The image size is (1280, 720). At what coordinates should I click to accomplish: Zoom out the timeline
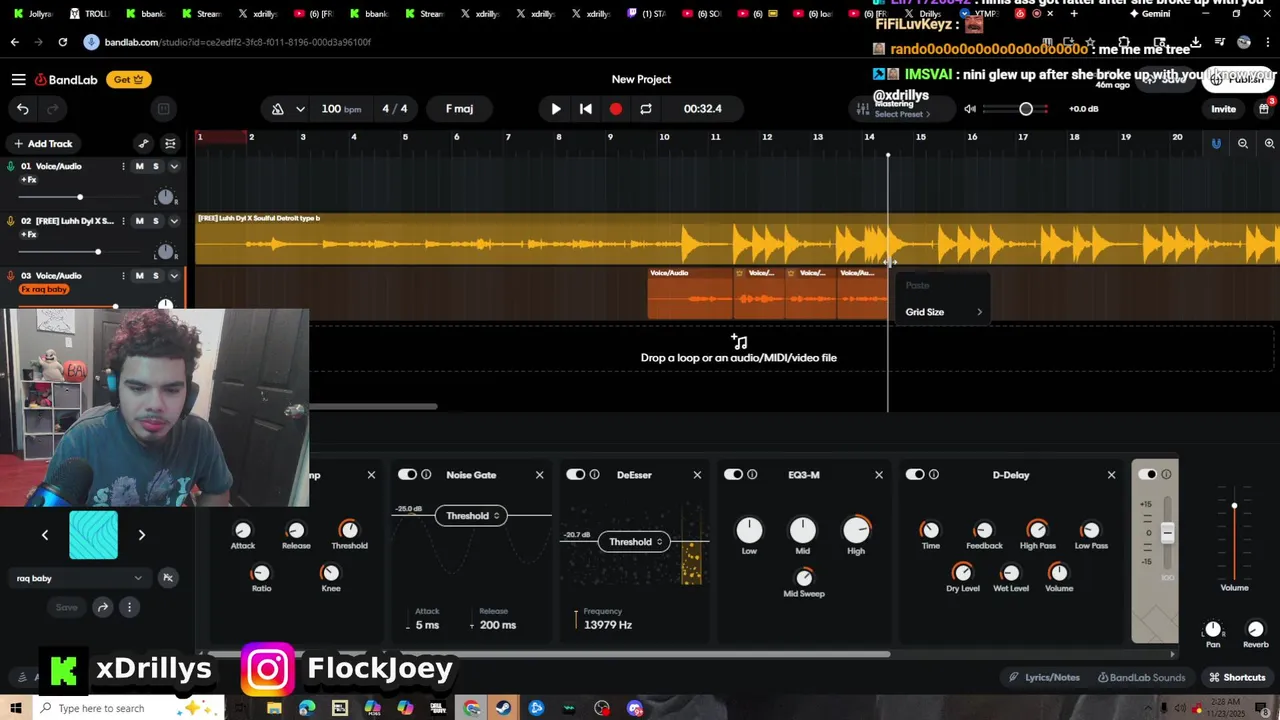pyautogui.click(x=1243, y=144)
